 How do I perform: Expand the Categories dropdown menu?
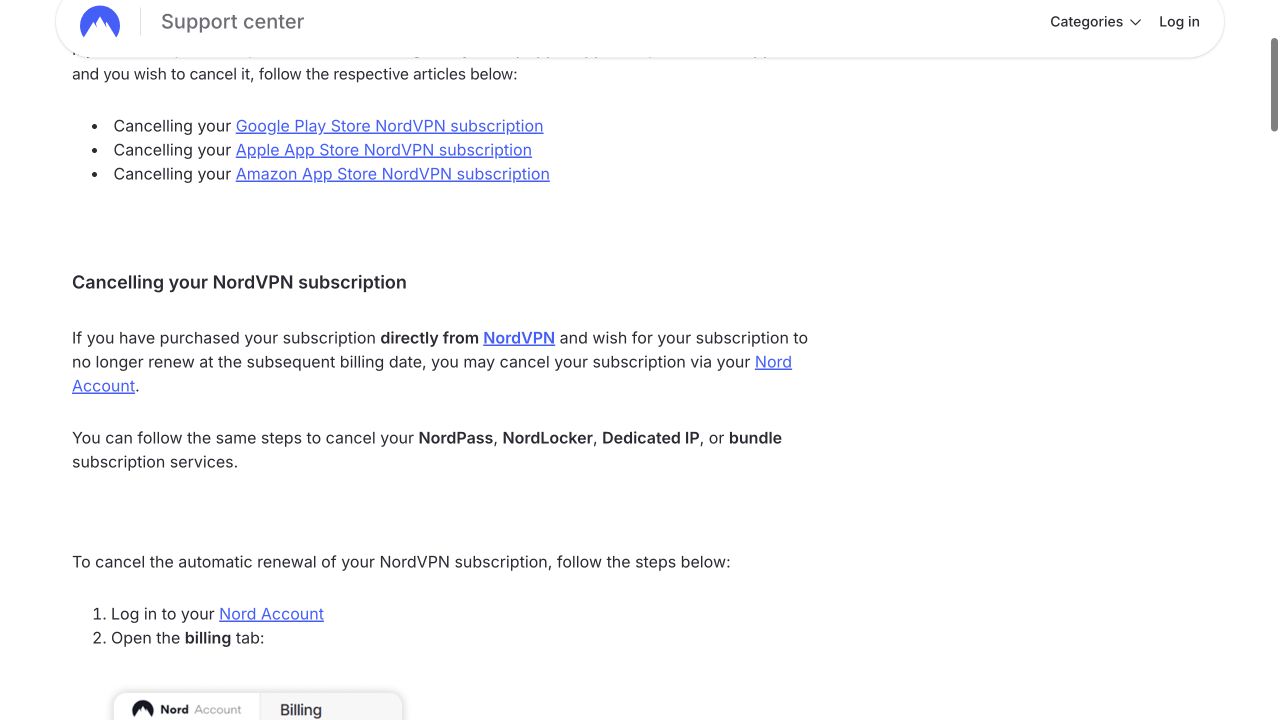click(x=1095, y=22)
